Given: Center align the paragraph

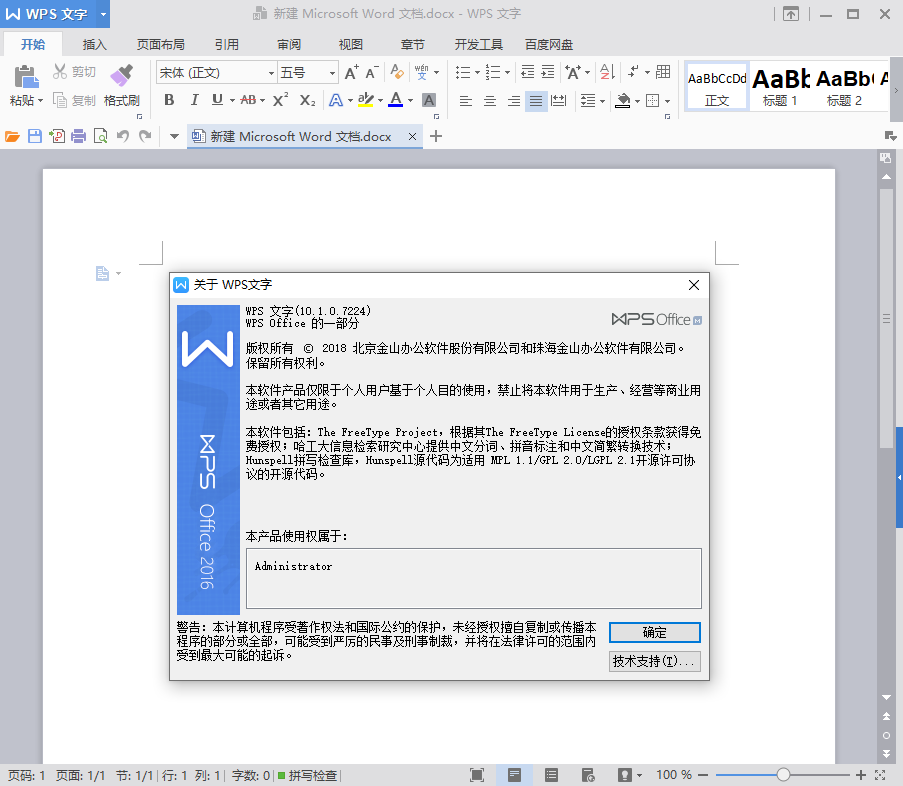Looking at the screenshot, I should pos(490,101).
